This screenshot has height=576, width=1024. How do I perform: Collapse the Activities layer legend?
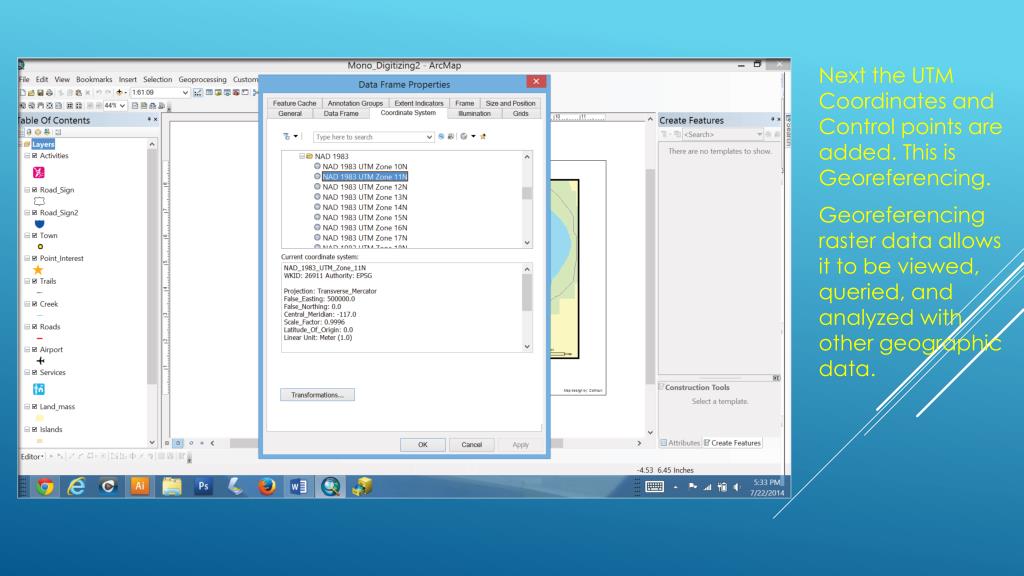(27, 156)
